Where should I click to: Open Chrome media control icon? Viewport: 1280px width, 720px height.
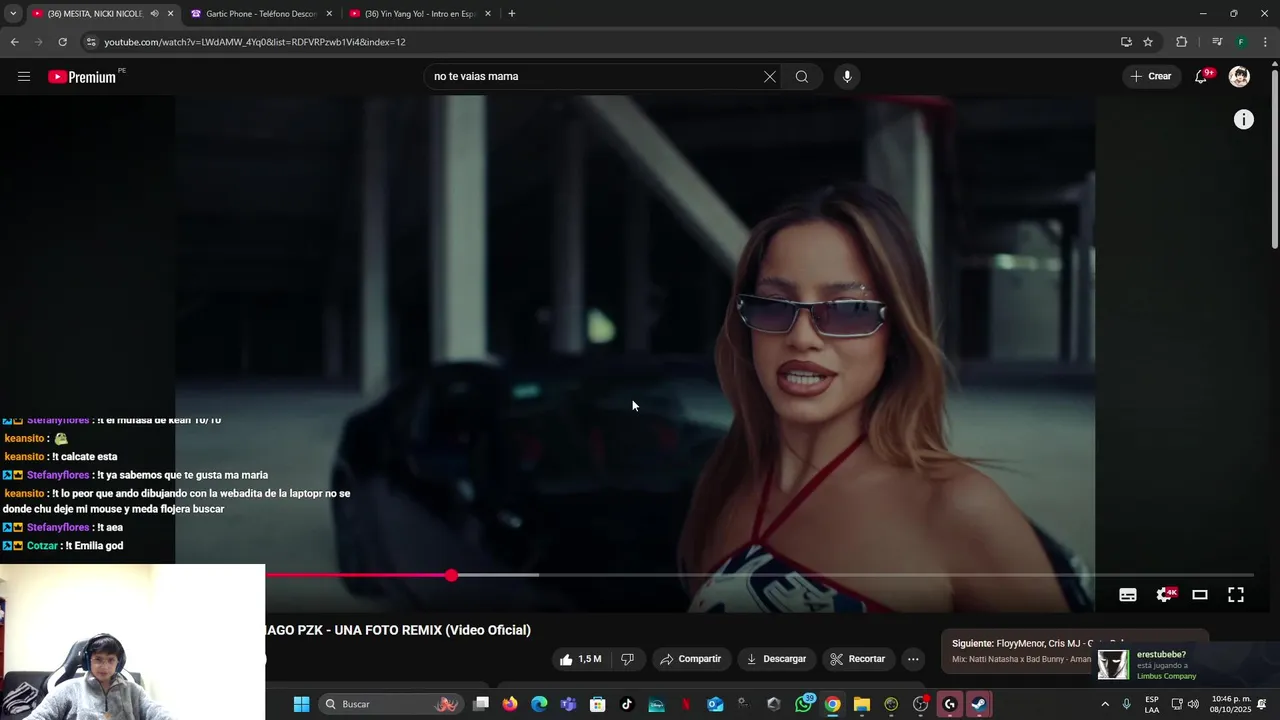pos(1217,42)
